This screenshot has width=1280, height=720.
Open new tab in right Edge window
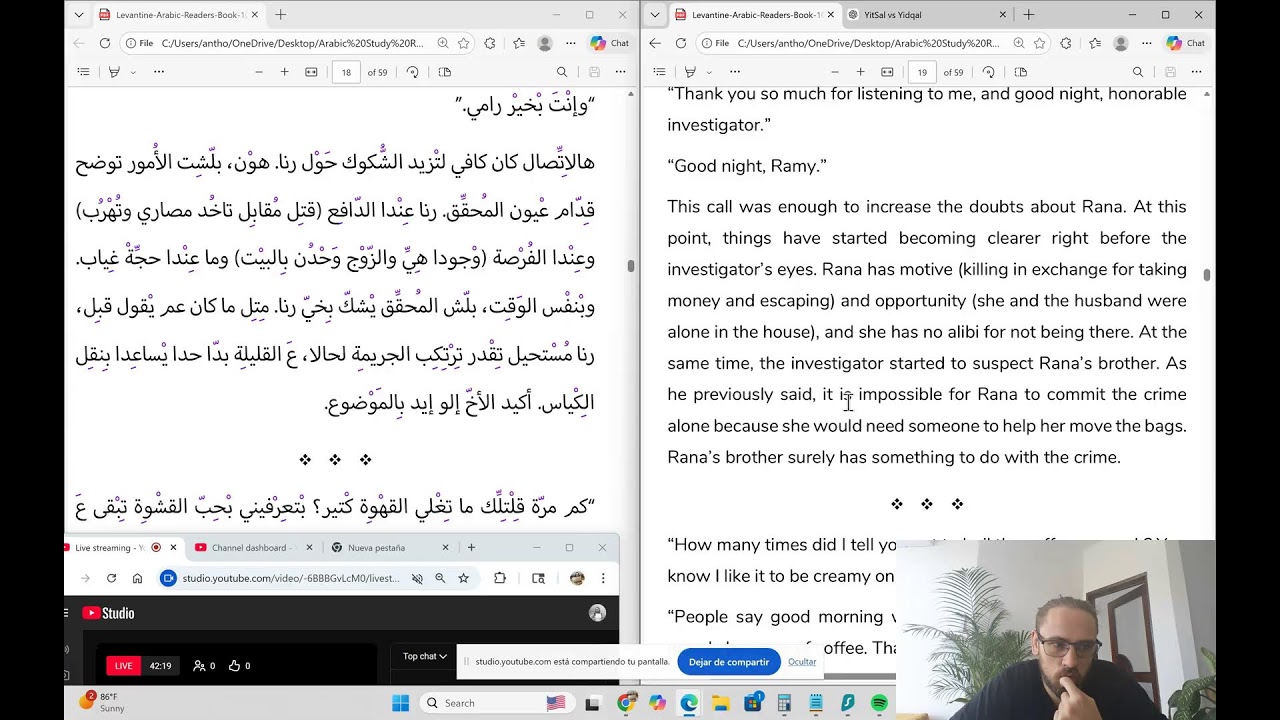click(1028, 15)
